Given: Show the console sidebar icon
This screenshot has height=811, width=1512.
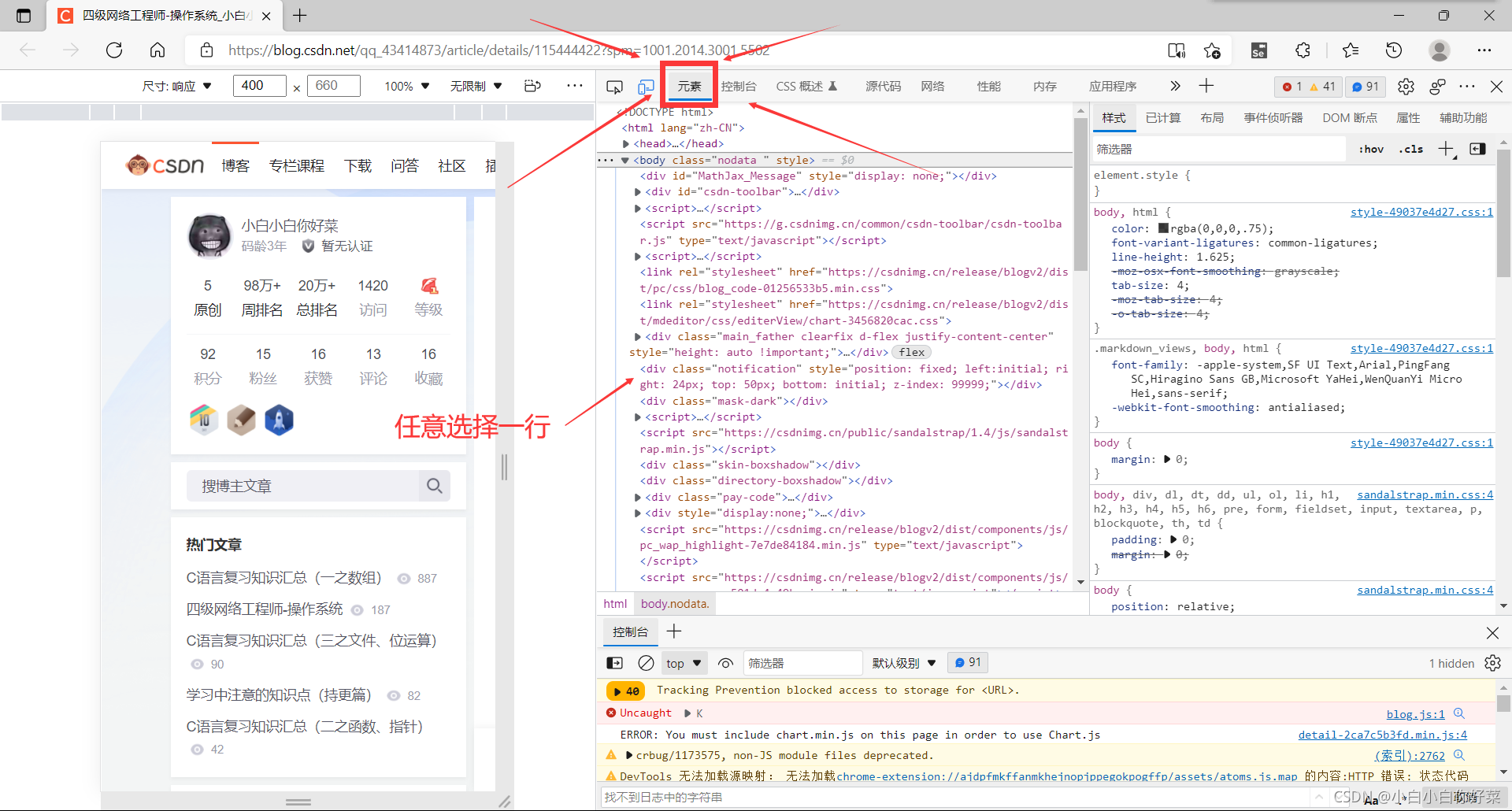Looking at the screenshot, I should (x=614, y=663).
